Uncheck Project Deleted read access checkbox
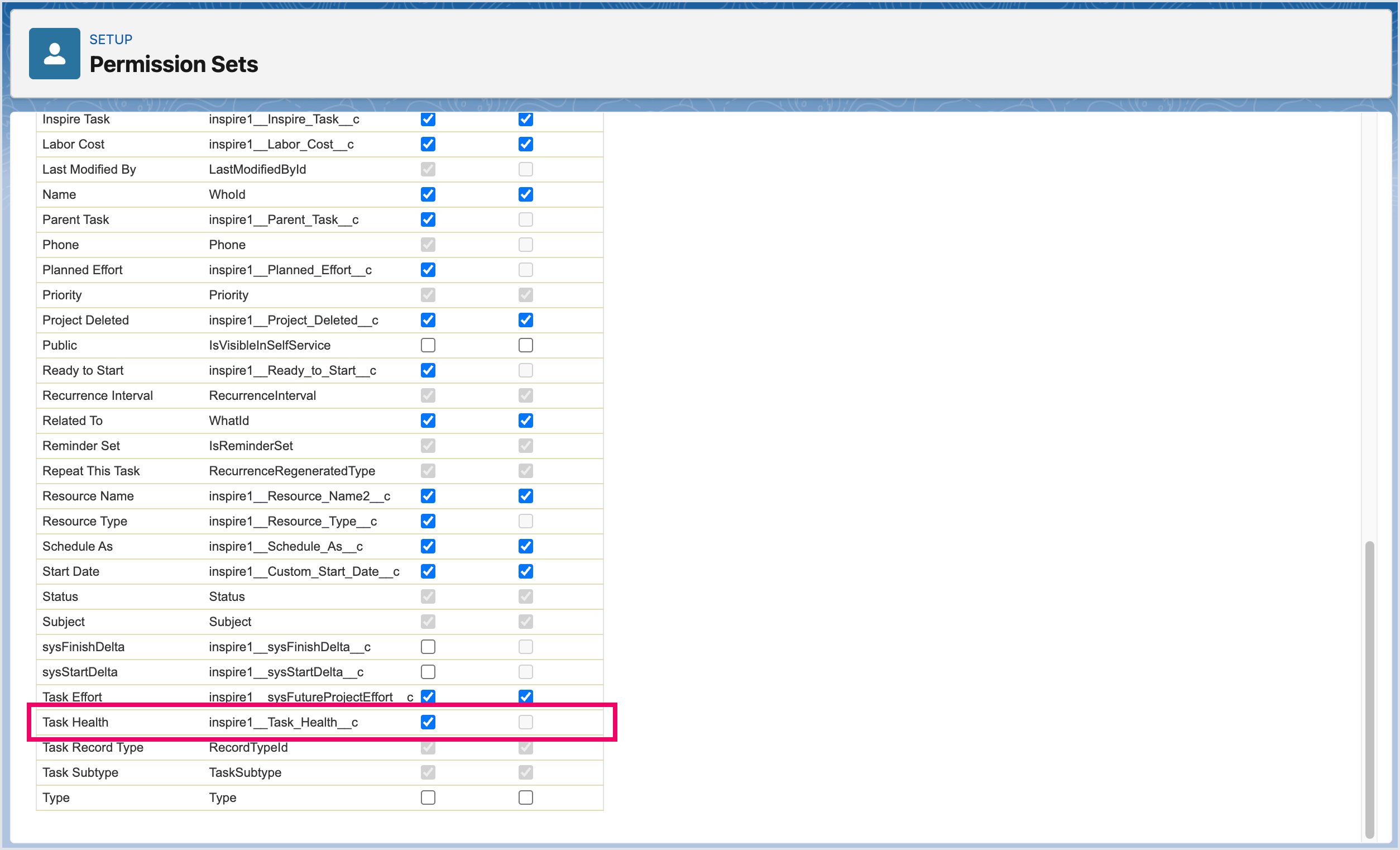 click(x=428, y=320)
